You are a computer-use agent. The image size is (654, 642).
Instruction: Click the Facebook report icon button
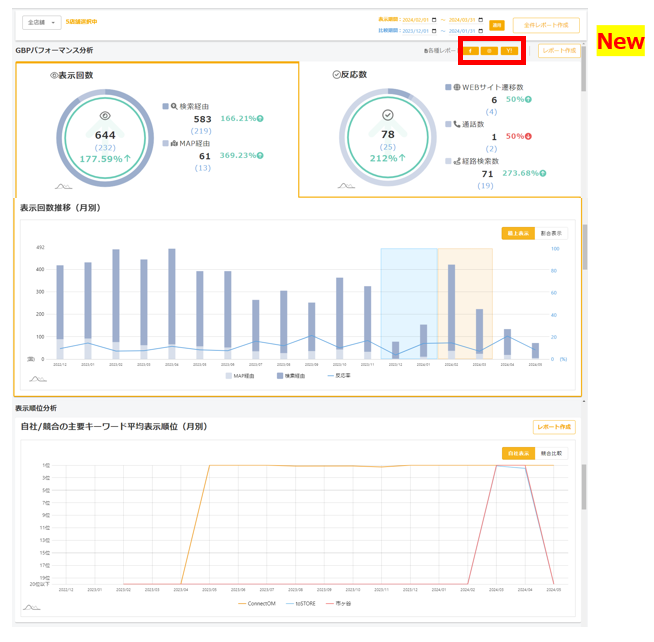coord(470,49)
